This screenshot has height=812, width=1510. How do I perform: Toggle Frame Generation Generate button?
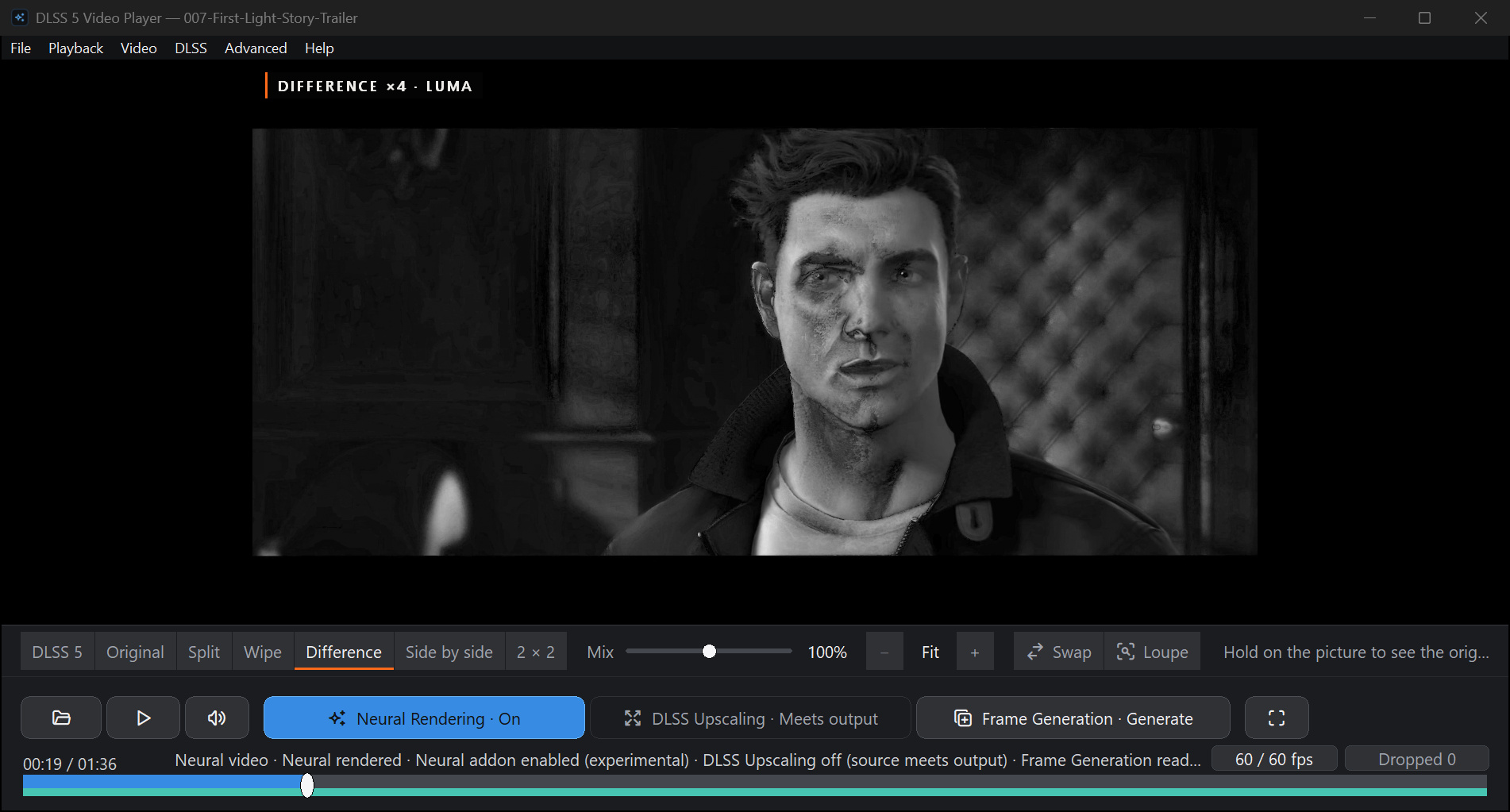coord(1073,718)
